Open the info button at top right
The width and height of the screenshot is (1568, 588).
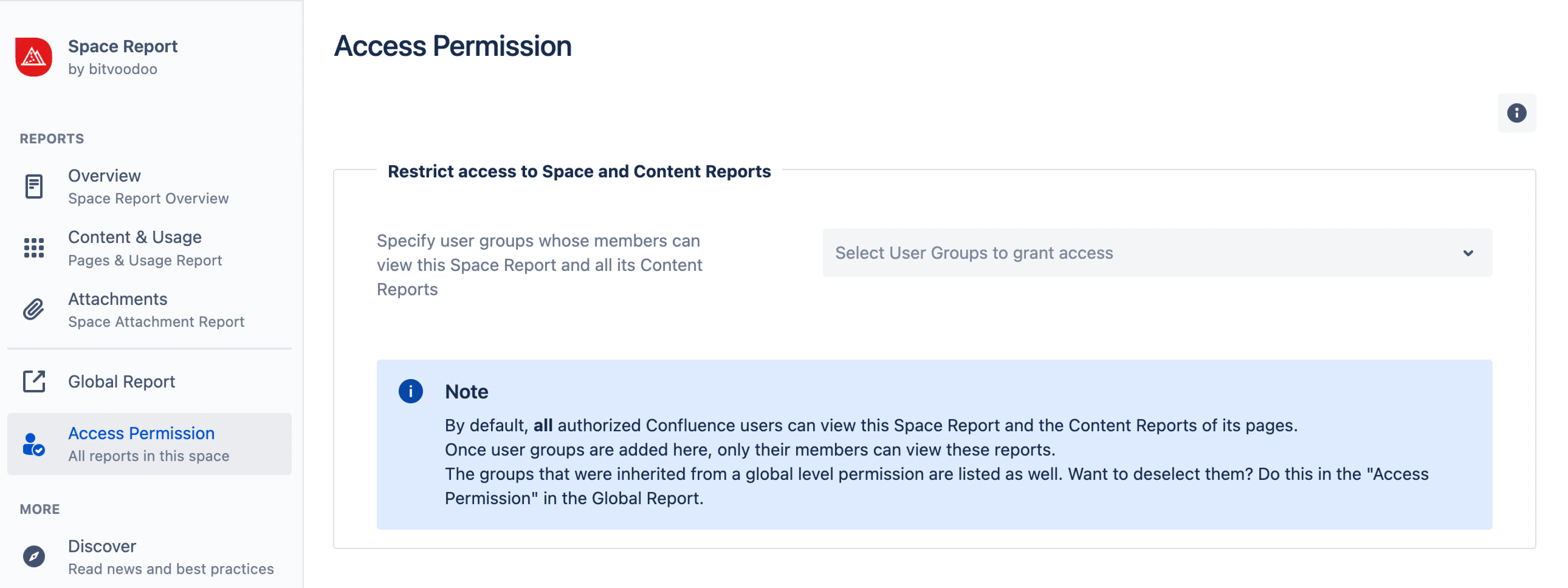click(1516, 113)
